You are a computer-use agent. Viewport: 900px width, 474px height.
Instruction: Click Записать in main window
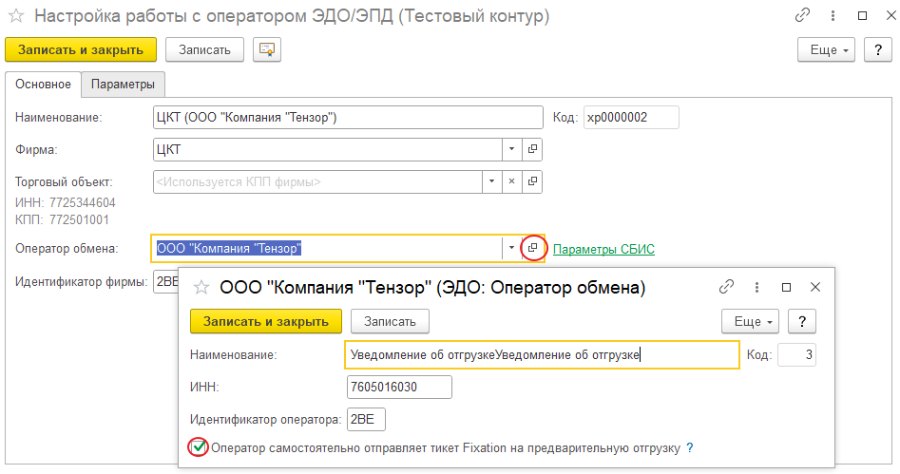tap(204, 50)
